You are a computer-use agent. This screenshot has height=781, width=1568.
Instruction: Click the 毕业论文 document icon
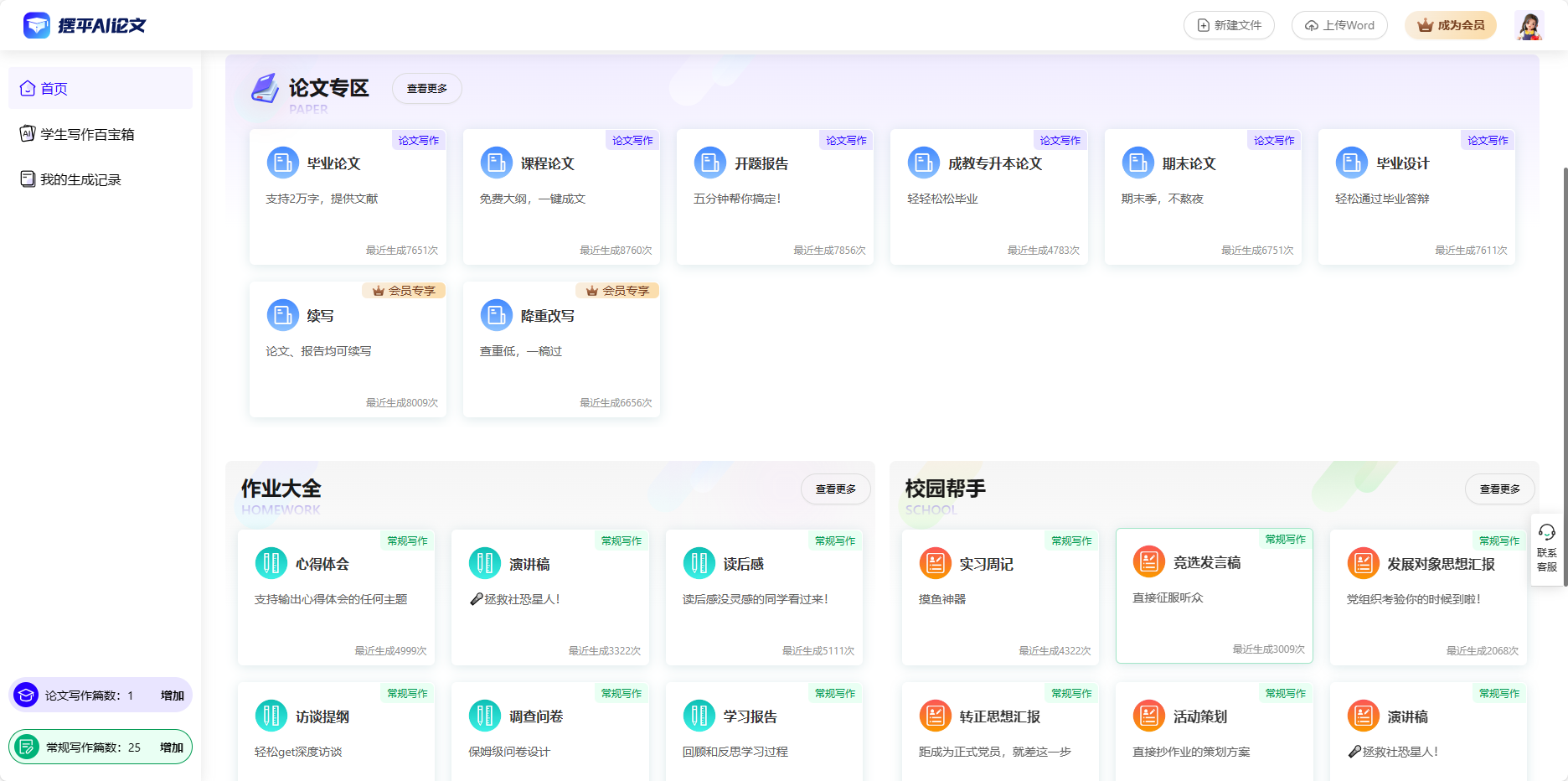pyautogui.click(x=283, y=163)
